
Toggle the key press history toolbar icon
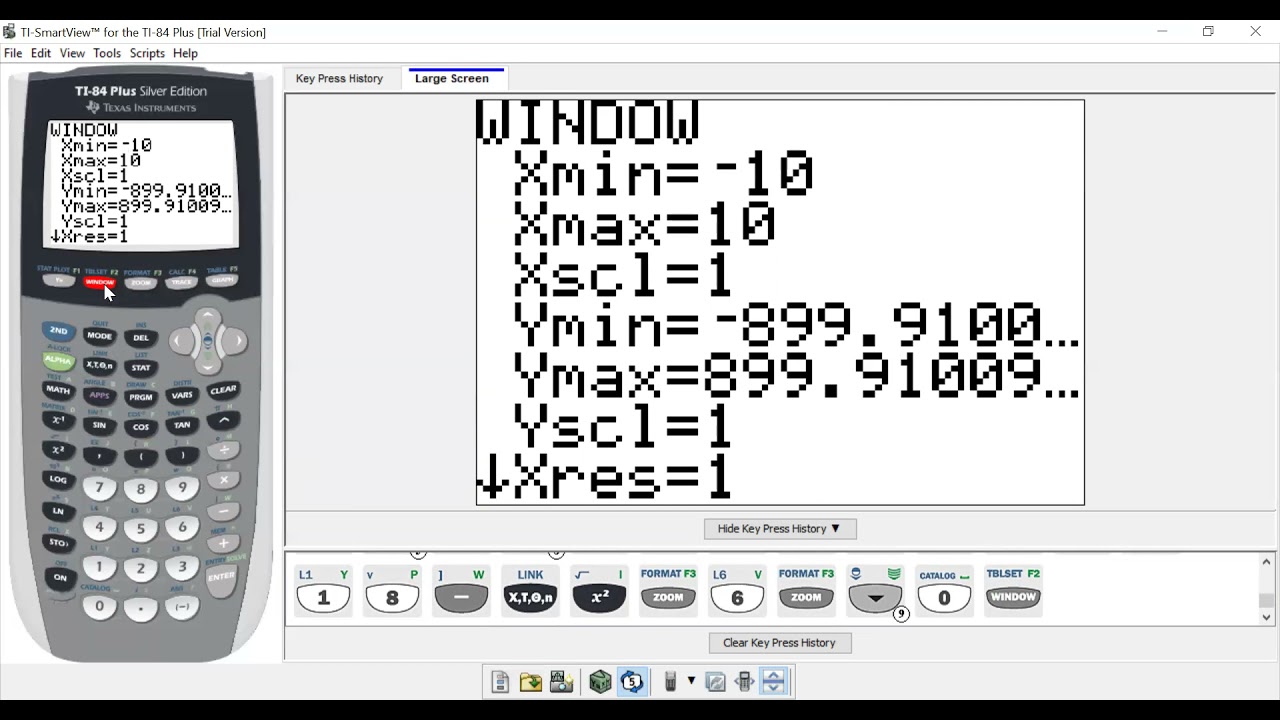pyautogui.click(x=632, y=682)
